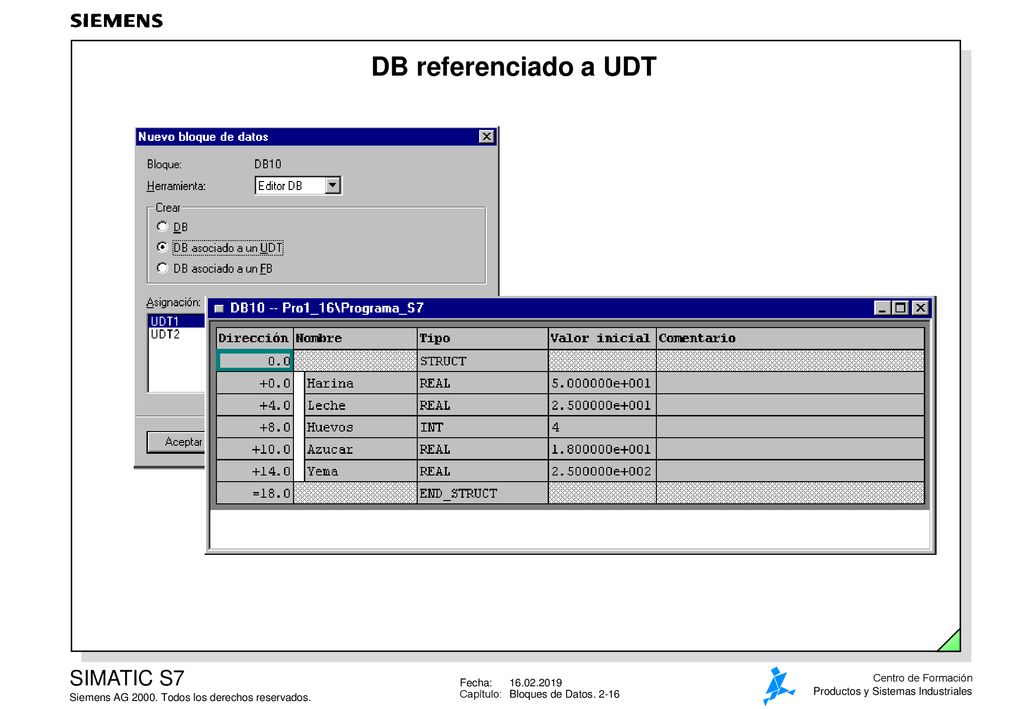Click the =18.0 address cell
The height and width of the screenshot is (709, 1024).
click(255, 494)
